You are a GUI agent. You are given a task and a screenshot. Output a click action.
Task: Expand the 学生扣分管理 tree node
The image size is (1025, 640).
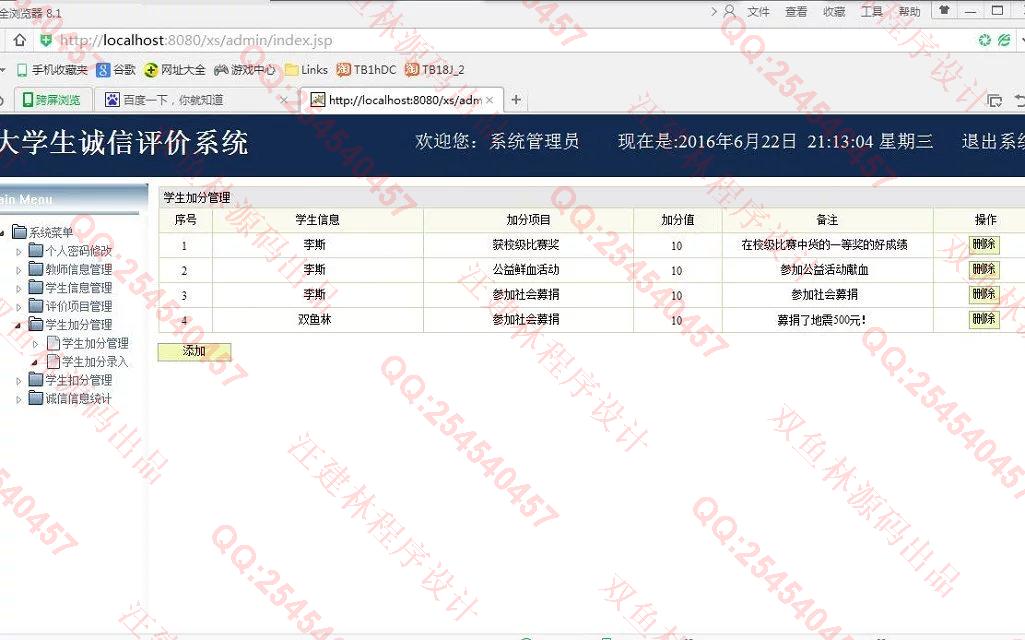point(19,380)
